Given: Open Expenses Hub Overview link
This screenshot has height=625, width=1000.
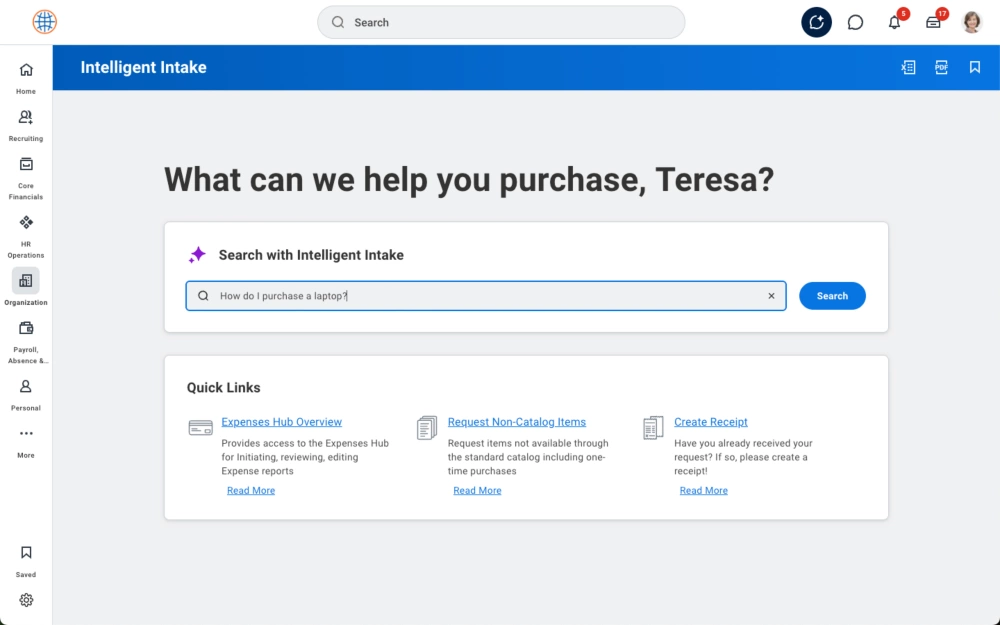Looking at the screenshot, I should coord(281,422).
